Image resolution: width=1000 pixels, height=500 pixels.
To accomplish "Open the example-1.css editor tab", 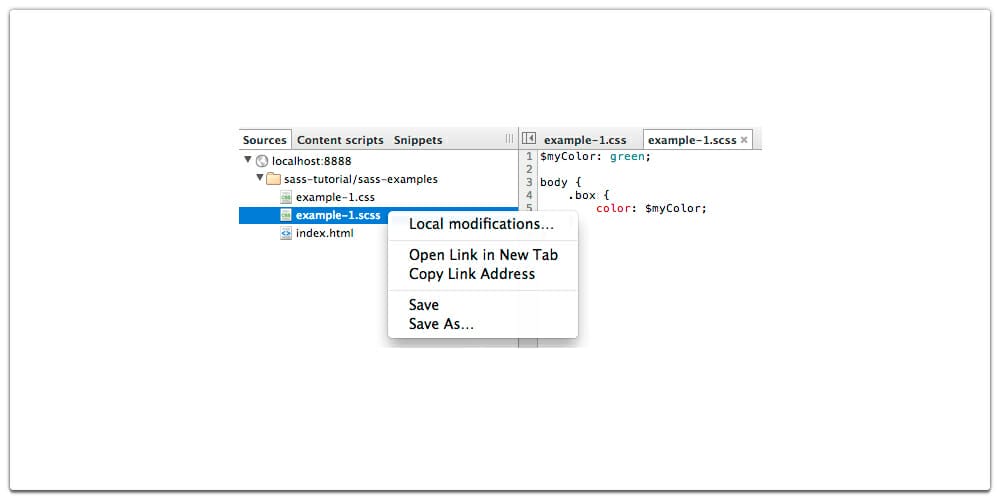I will click(585, 140).
